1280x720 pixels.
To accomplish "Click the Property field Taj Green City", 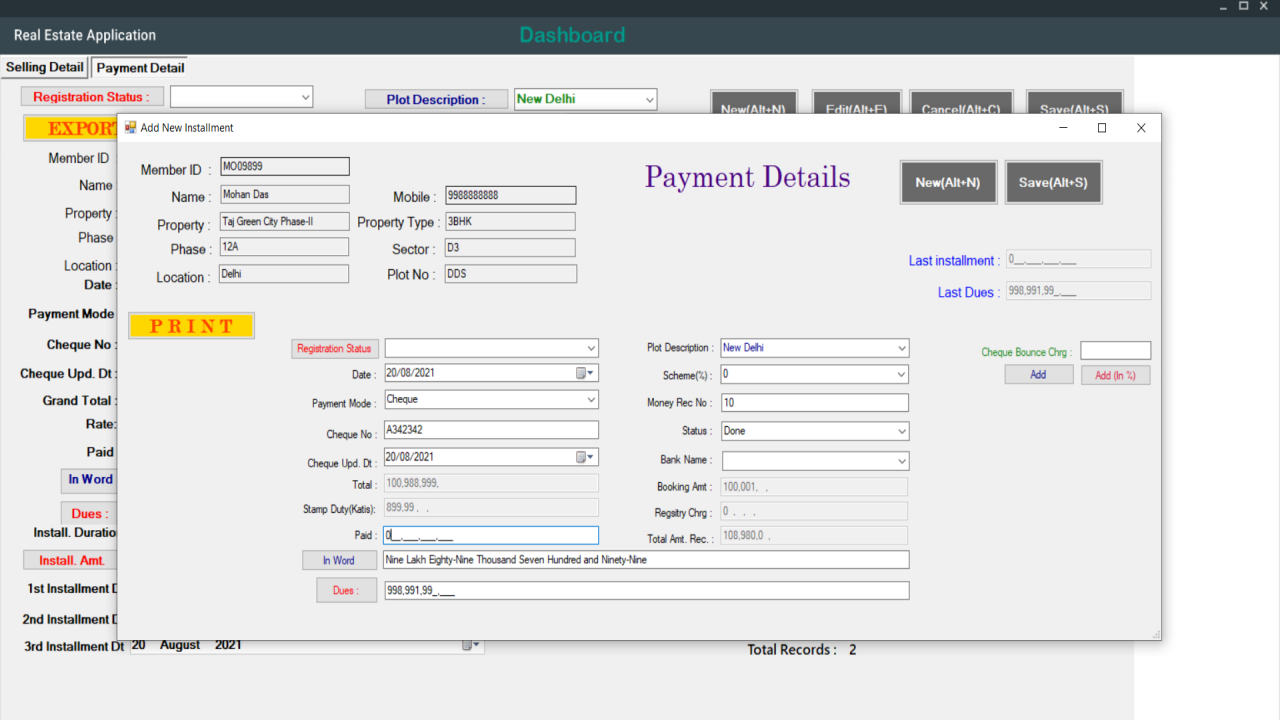I will (x=284, y=221).
